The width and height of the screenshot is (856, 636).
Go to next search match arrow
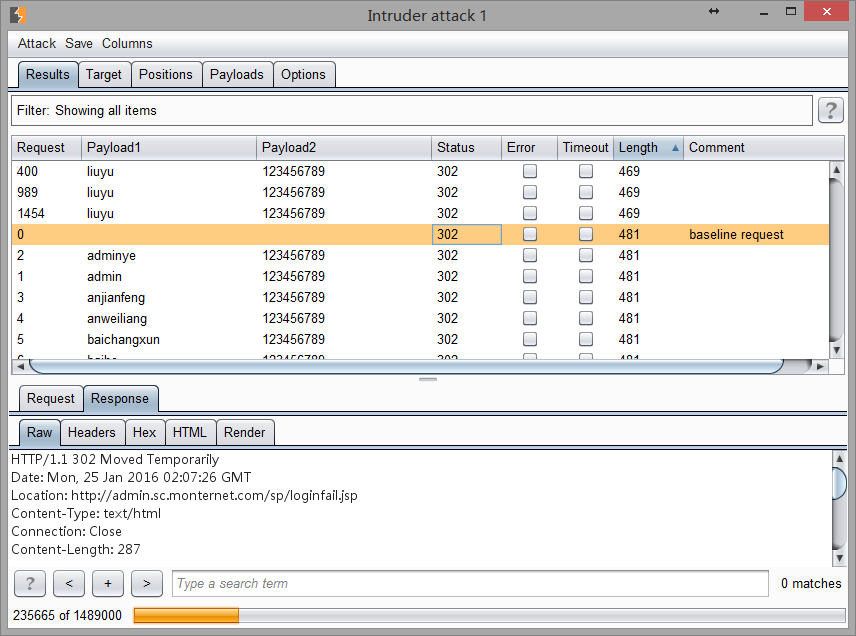[146, 583]
